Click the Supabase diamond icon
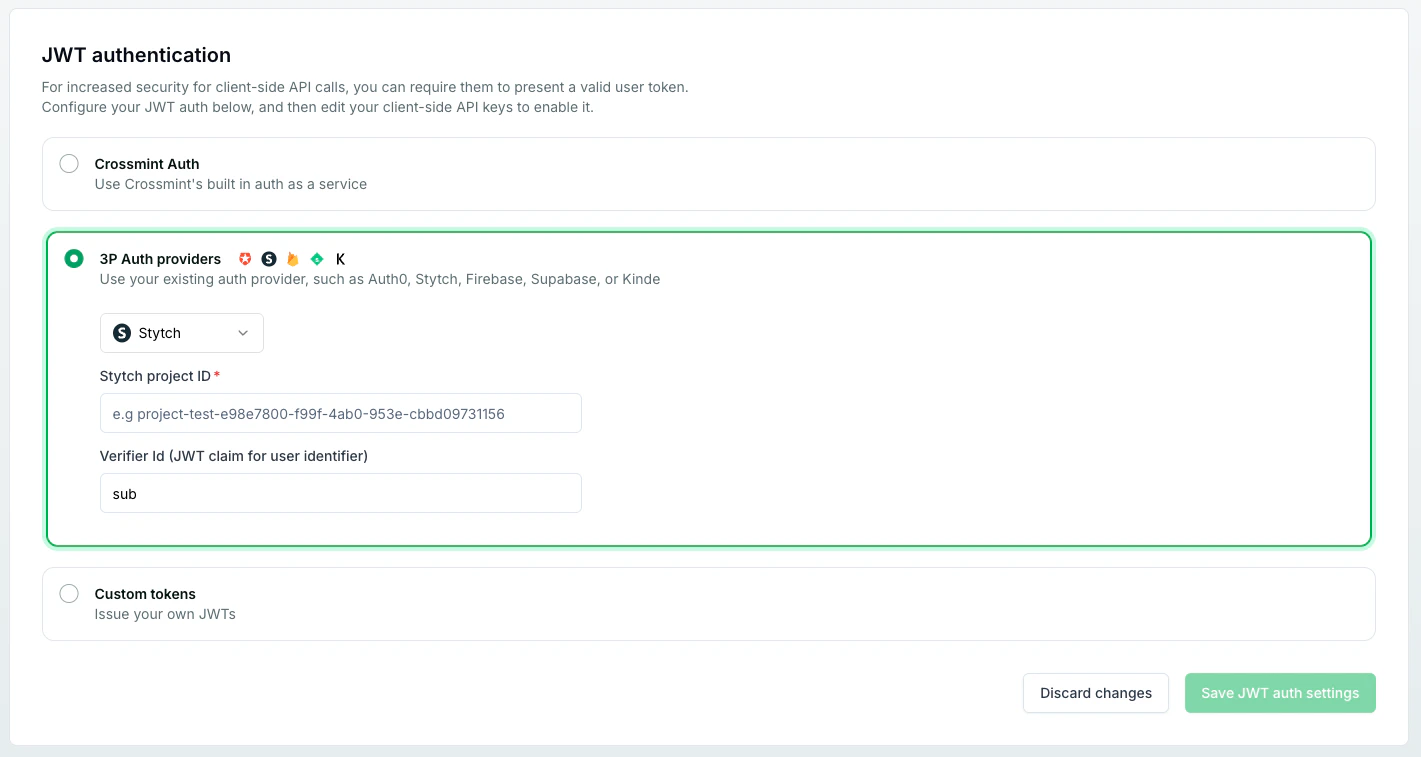The image size is (1421, 757). click(317, 259)
